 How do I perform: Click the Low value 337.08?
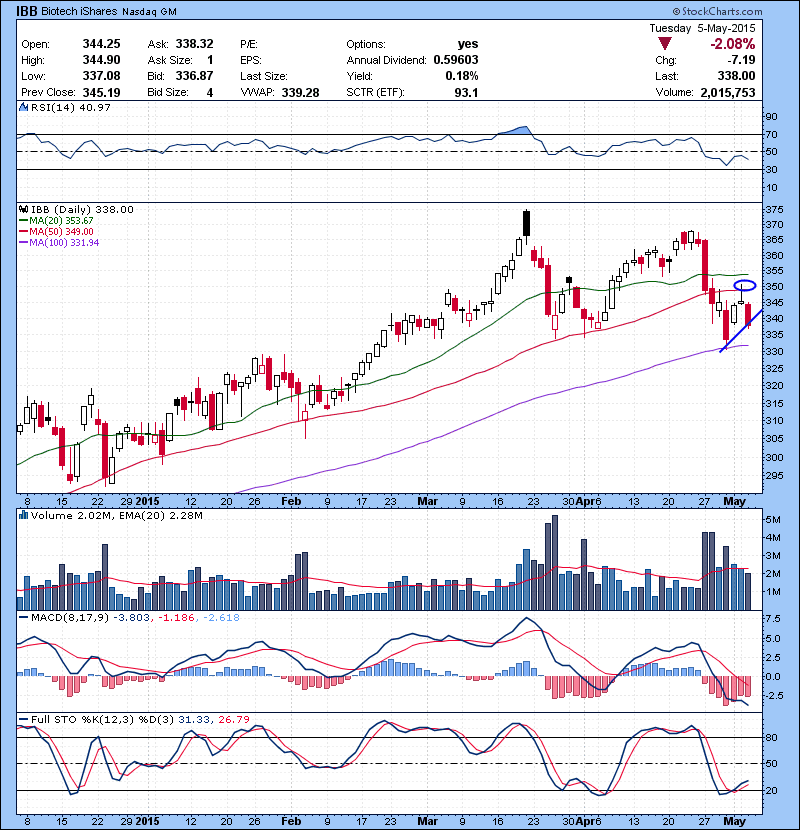[x=101, y=76]
